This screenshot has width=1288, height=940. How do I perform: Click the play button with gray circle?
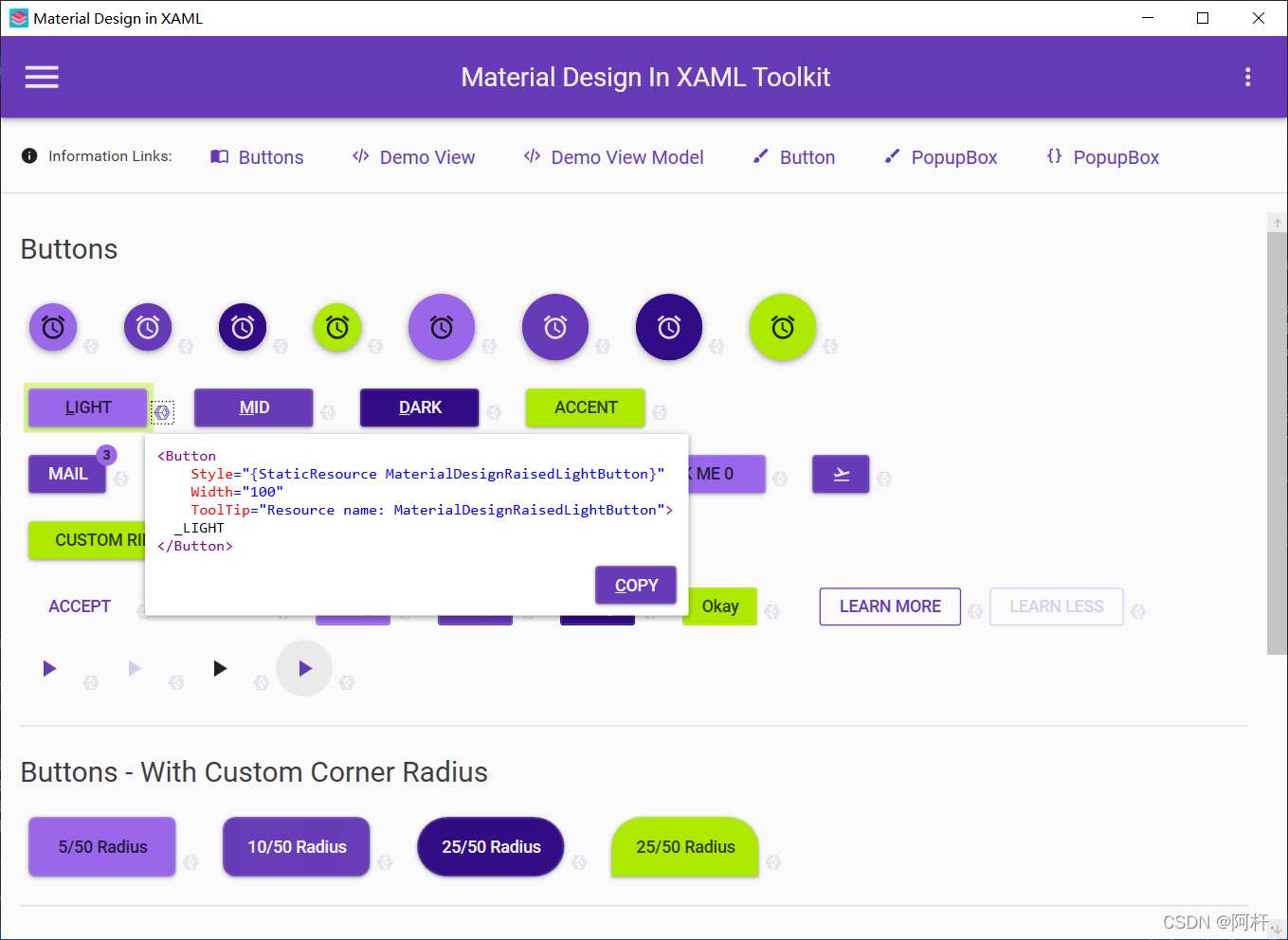point(304,668)
